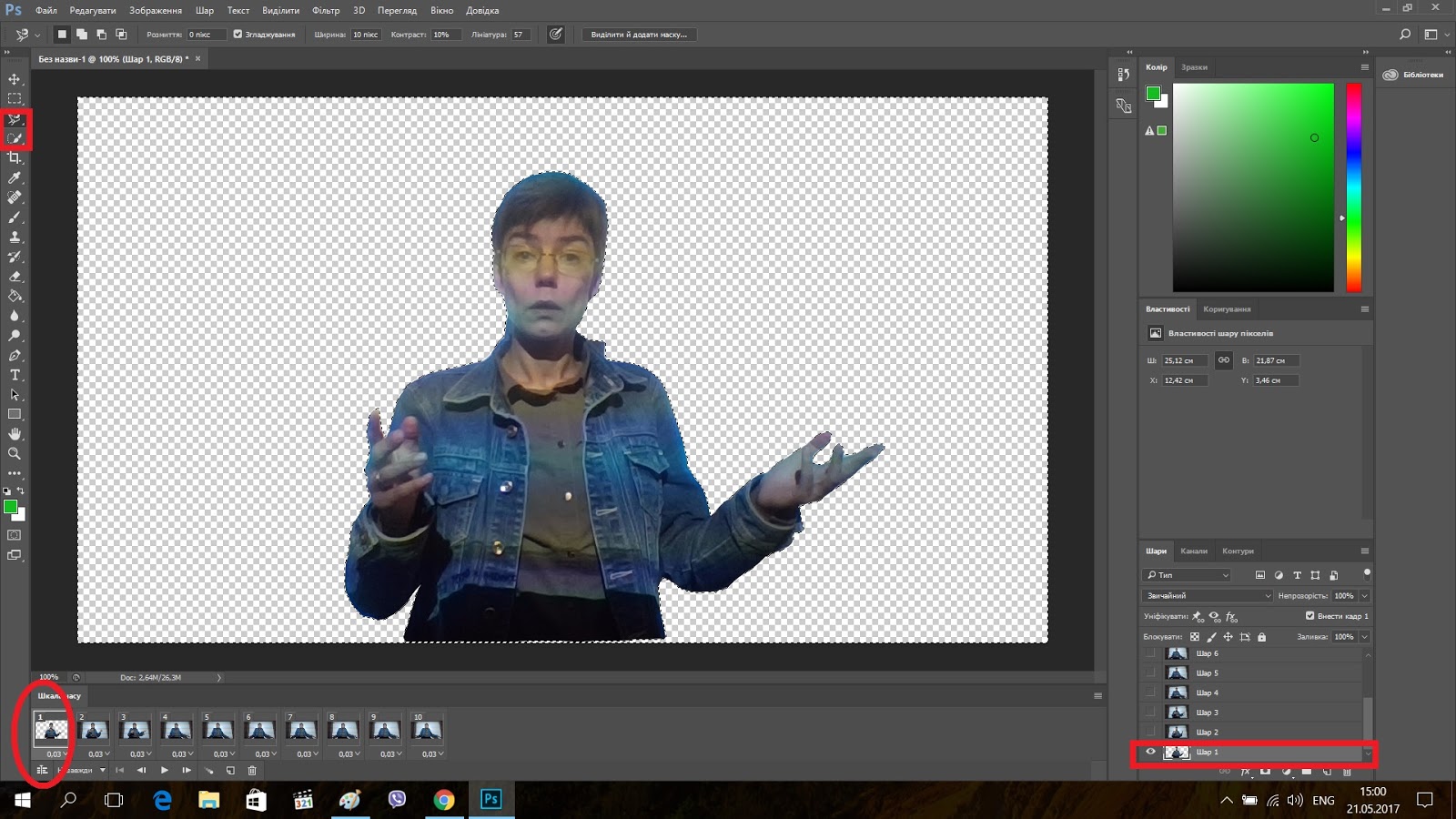Open the Непрозорість opacity dropdown arrow
Viewport: 1456px width, 819px height.
(1364, 596)
